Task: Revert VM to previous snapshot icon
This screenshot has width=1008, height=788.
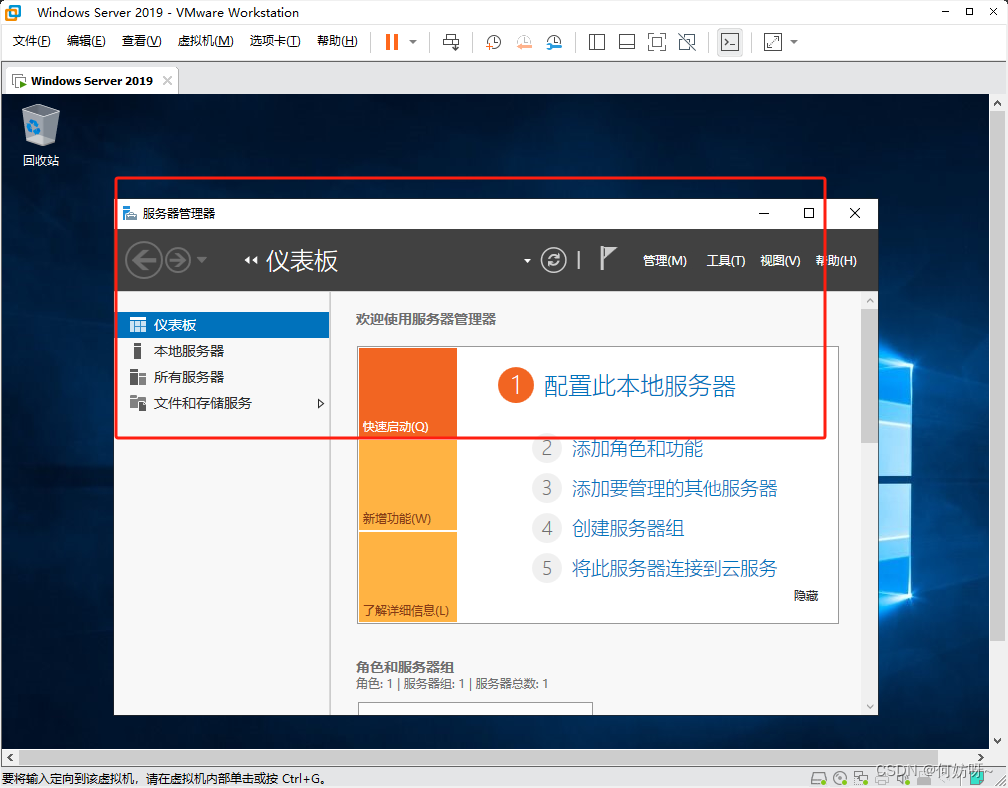Action: tap(524, 42)
